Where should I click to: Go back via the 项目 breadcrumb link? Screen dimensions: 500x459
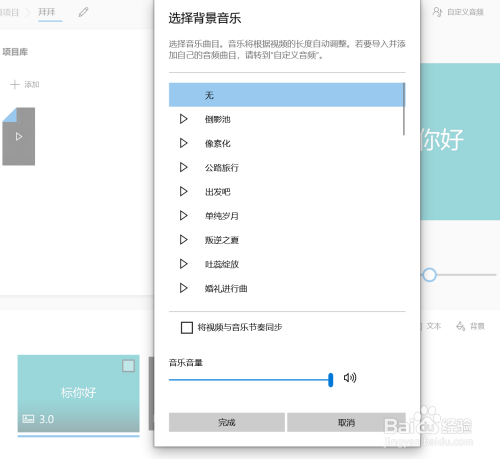click(9, 13)
